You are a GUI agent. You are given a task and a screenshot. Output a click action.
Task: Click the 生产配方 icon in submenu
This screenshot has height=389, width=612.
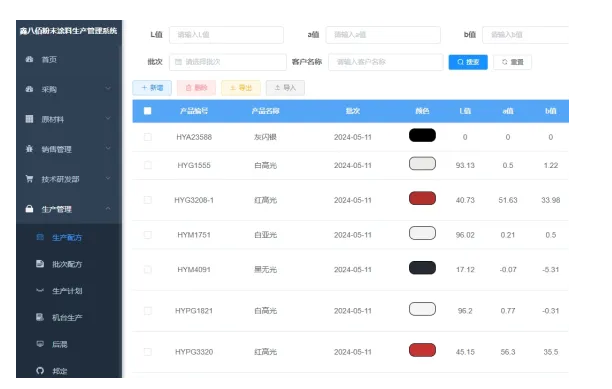point(40,237)
